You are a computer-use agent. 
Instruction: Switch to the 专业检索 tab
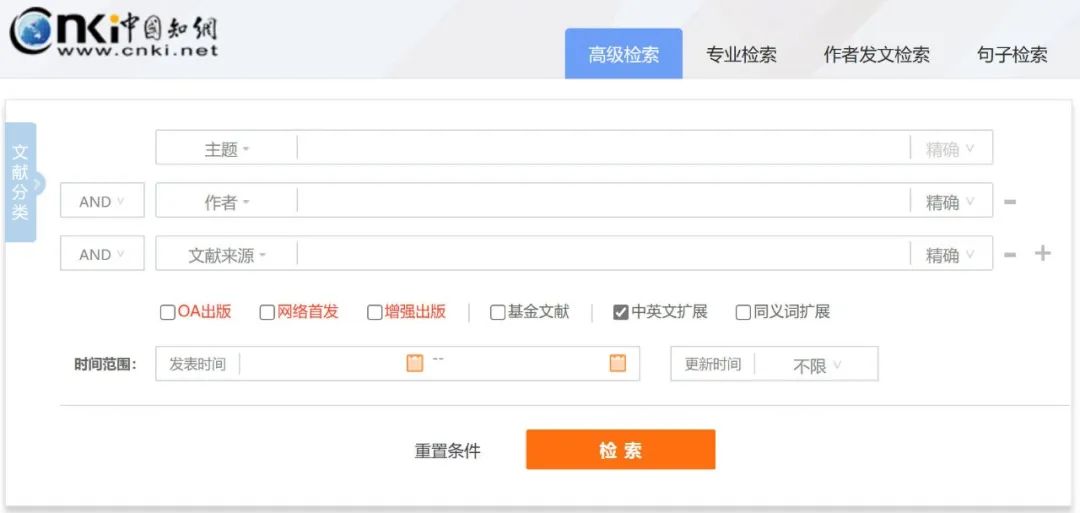pyautogui.click(x=741, y=55)
